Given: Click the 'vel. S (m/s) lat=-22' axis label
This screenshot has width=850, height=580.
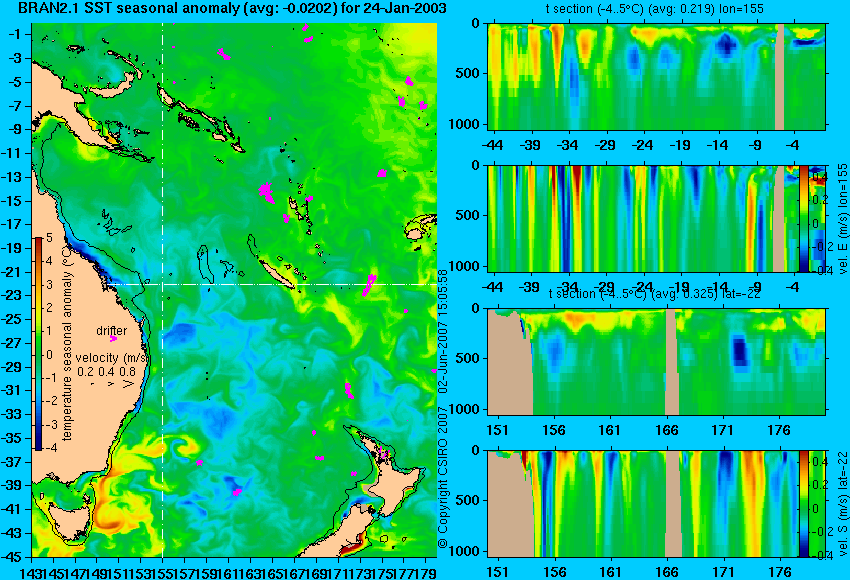Looking at the screenshot, I should coord(842,504).
